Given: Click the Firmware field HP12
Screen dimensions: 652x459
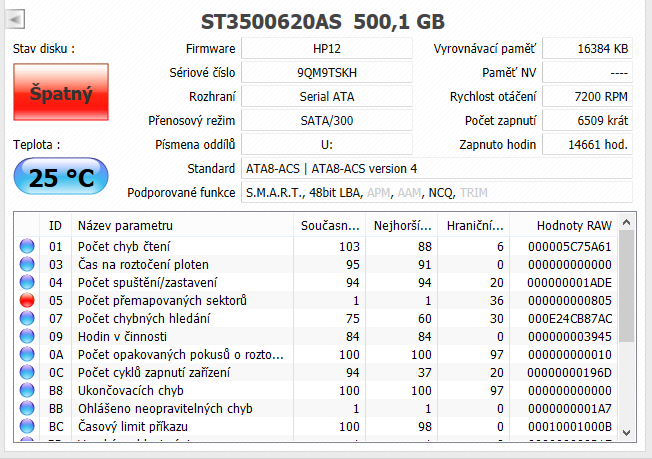Looking at the screenshot, I should coord(327,49).
